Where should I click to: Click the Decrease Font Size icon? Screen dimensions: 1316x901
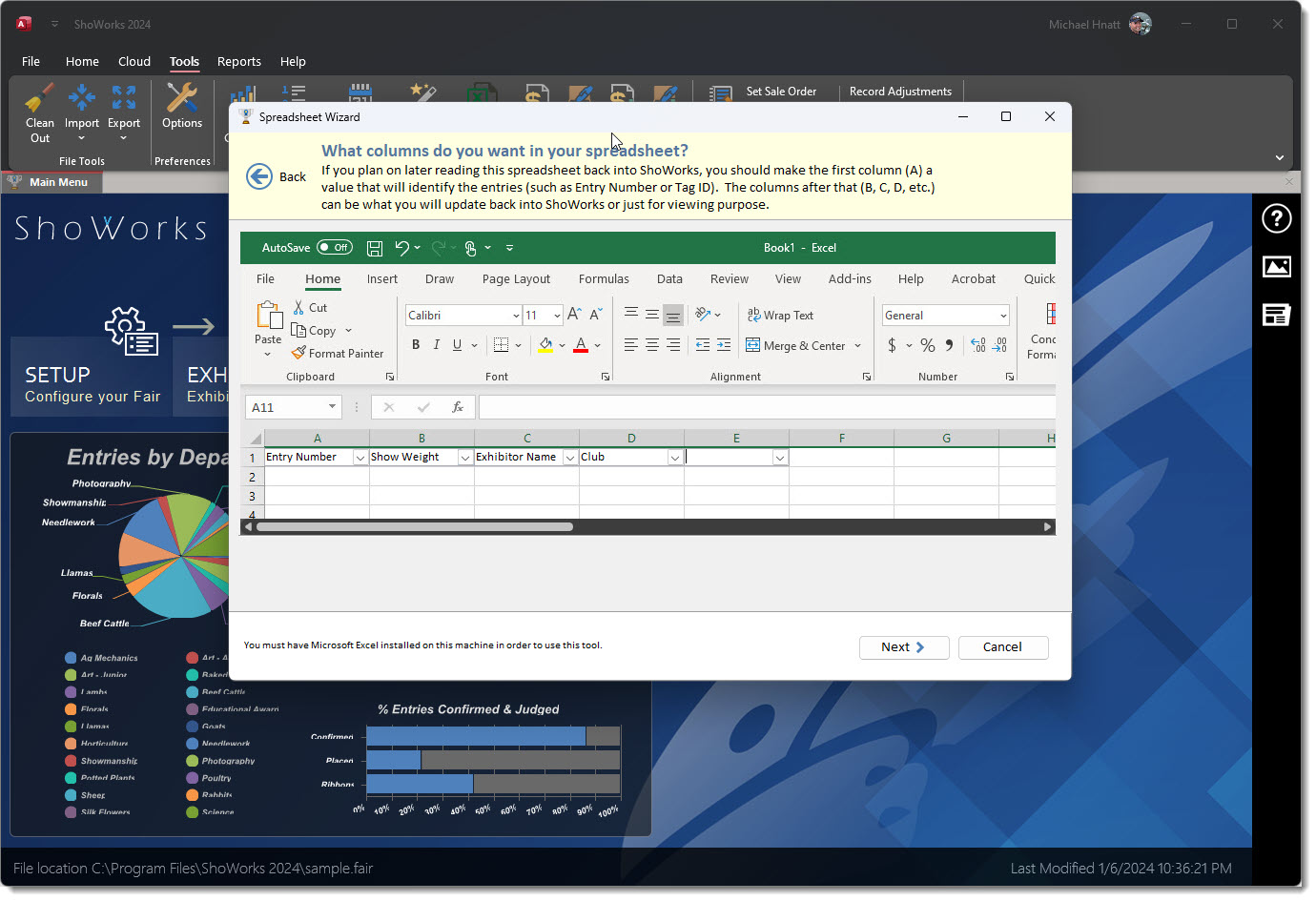595,315
